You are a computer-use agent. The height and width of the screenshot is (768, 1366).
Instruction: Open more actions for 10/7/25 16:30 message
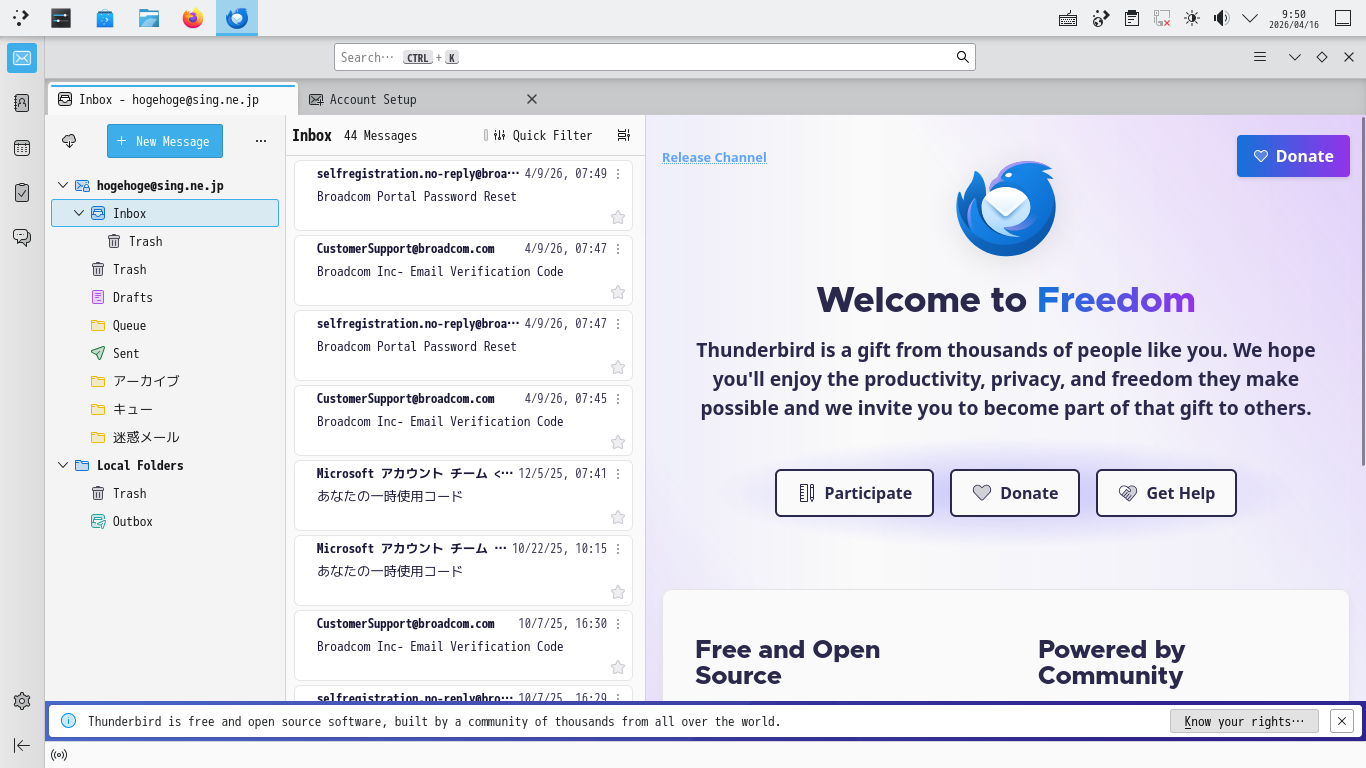click(618, 624)
